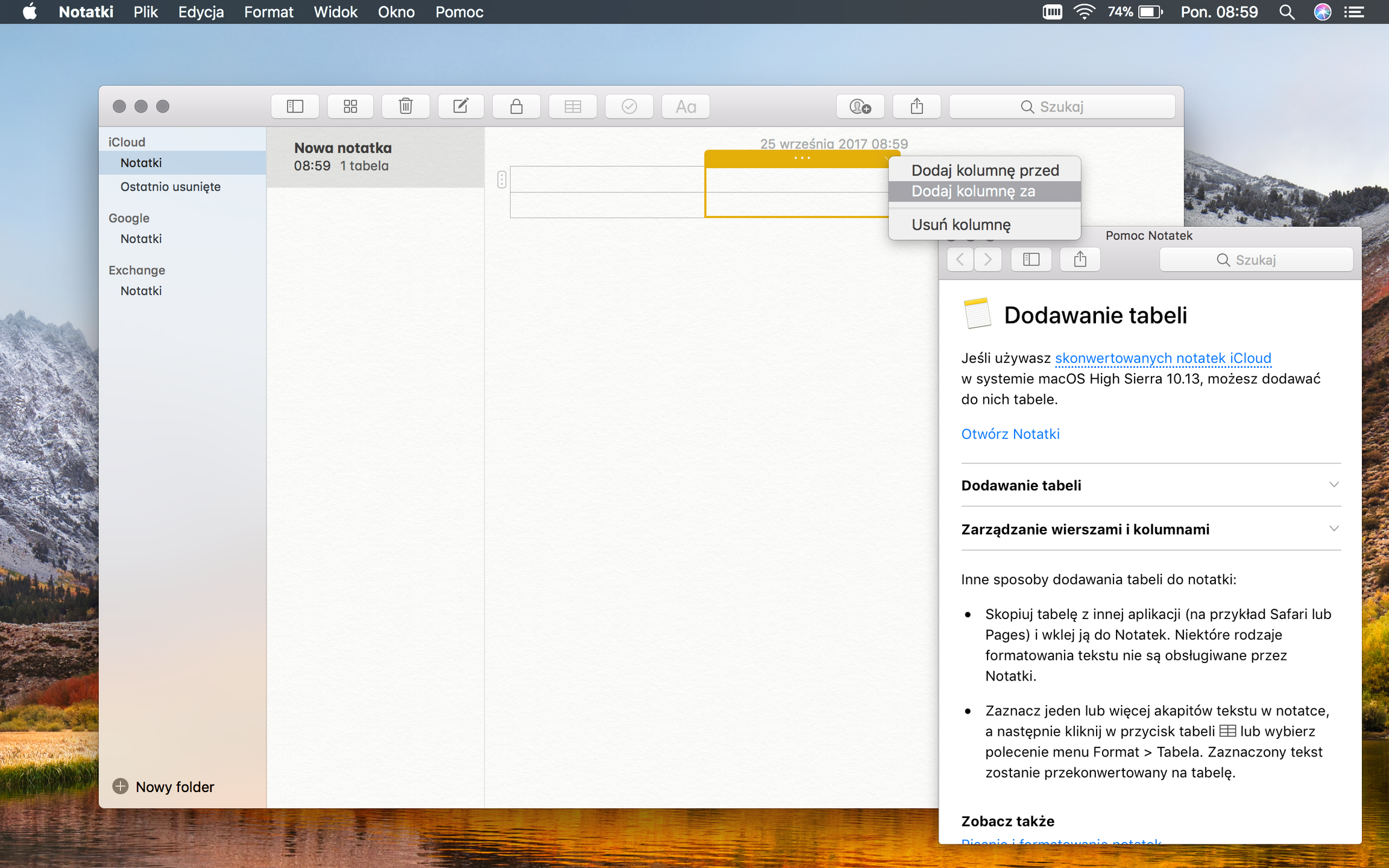Click the trash delete note icon
This screenshot has height=868, width=1389.
(406, 107)
